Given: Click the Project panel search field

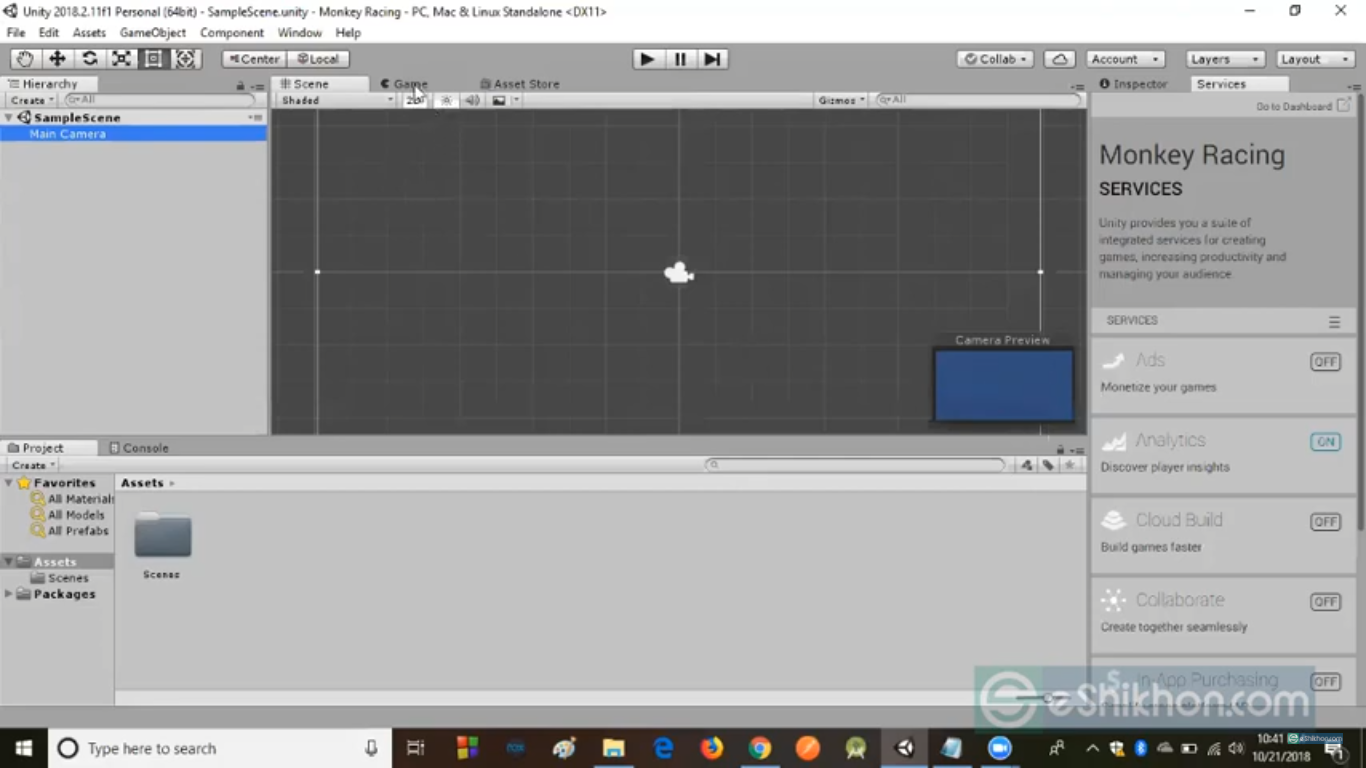Looking at the screenshot, I should pyautogui.click(x=855, y=465).
